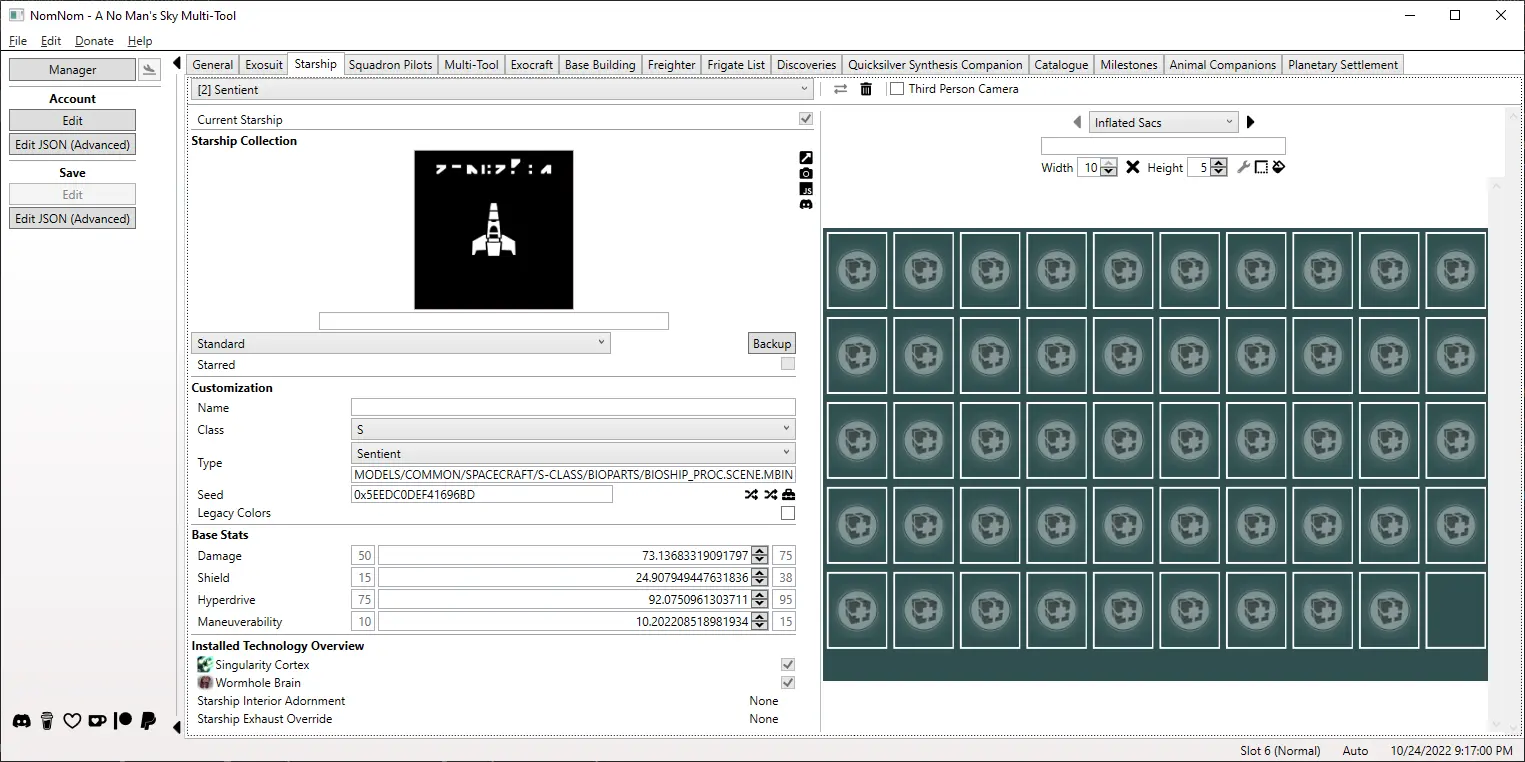The image size is (1525, 762).
Task: Click the Backup button
Action: [x=771, y=343]
